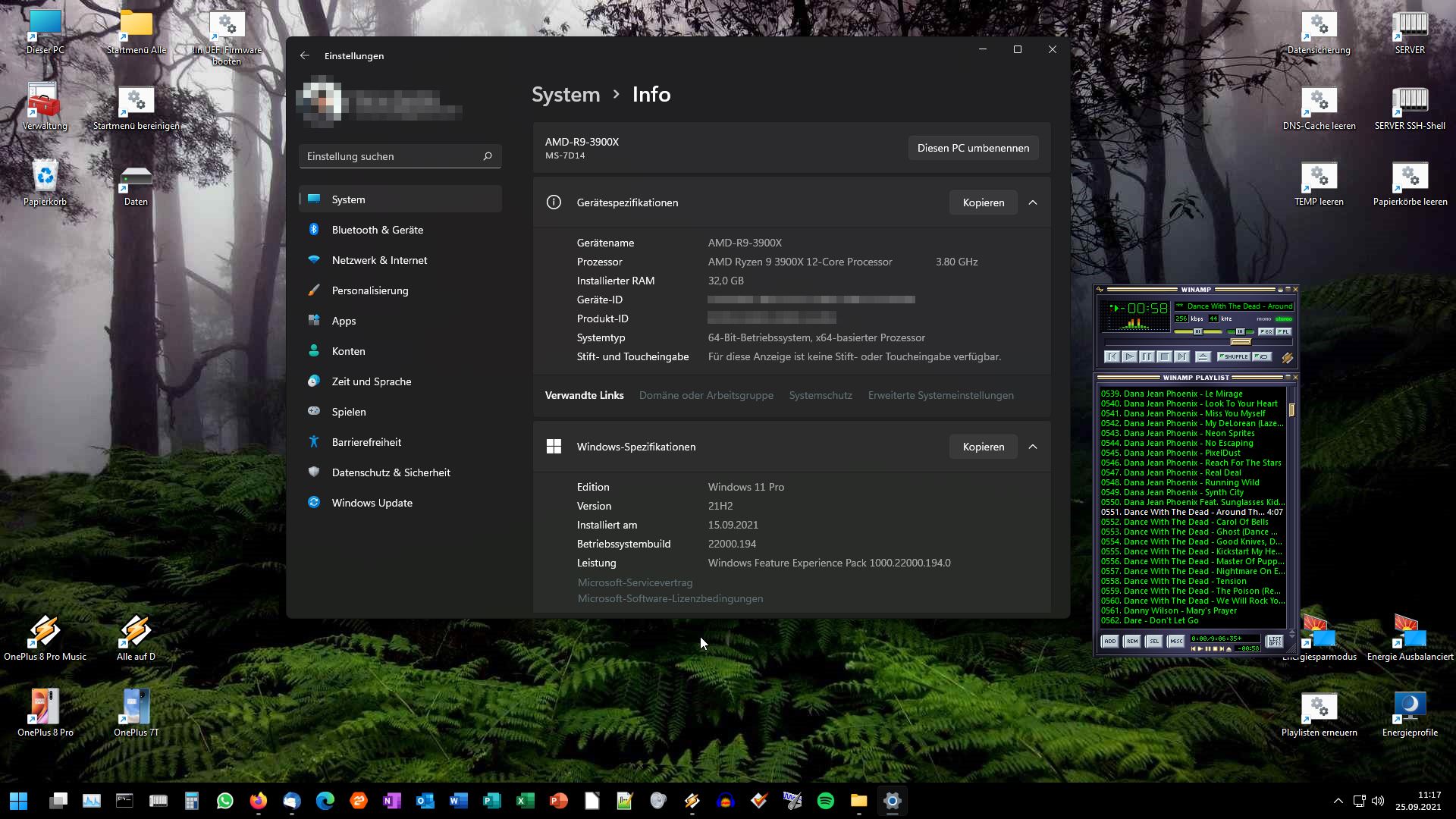Open Spotify from the taskbar
The height and width of the screenshot is (819, 1456).
tap(826, 801)
